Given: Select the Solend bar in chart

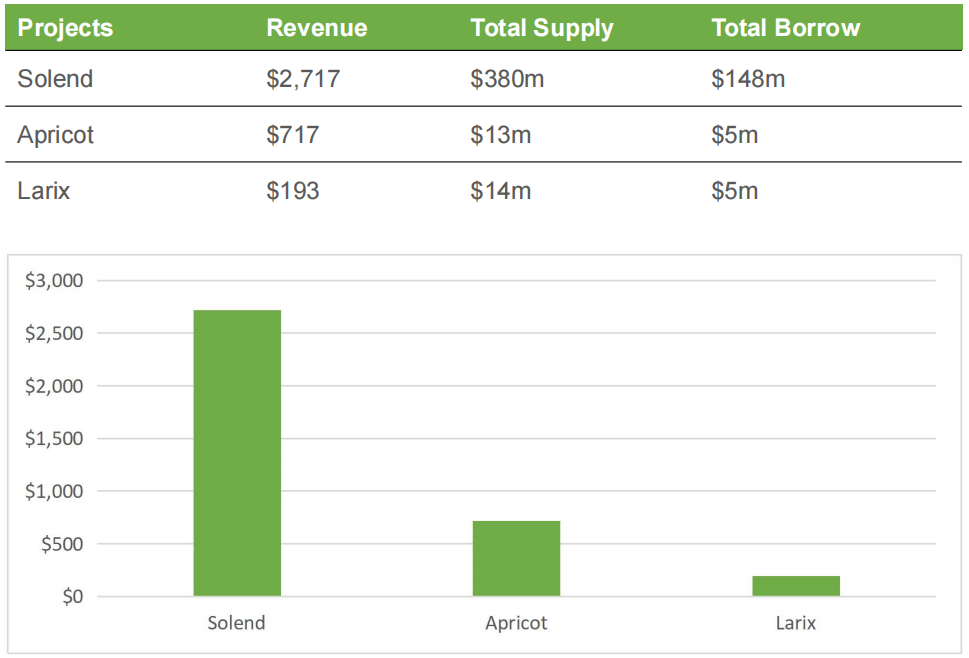Looking at the screenshot, I should tap(237, 453).
